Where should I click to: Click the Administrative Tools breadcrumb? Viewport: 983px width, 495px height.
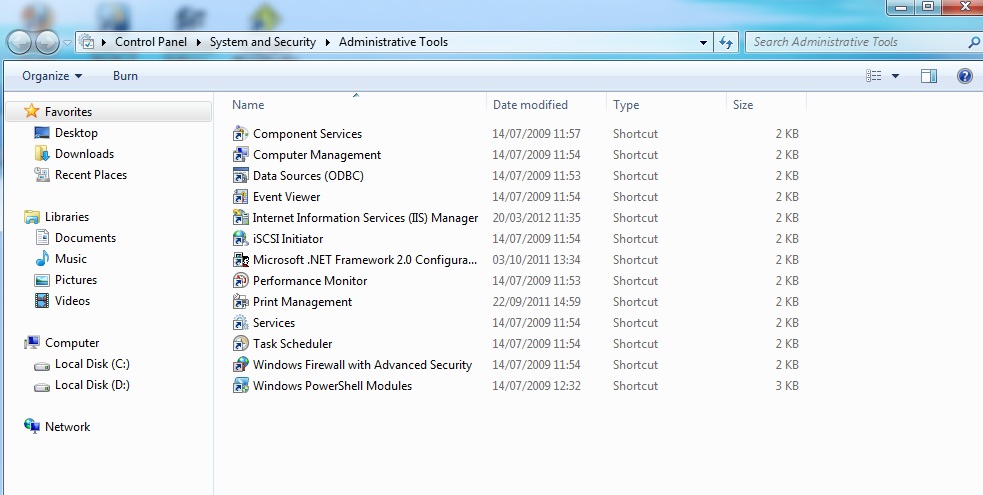(394, 42)
